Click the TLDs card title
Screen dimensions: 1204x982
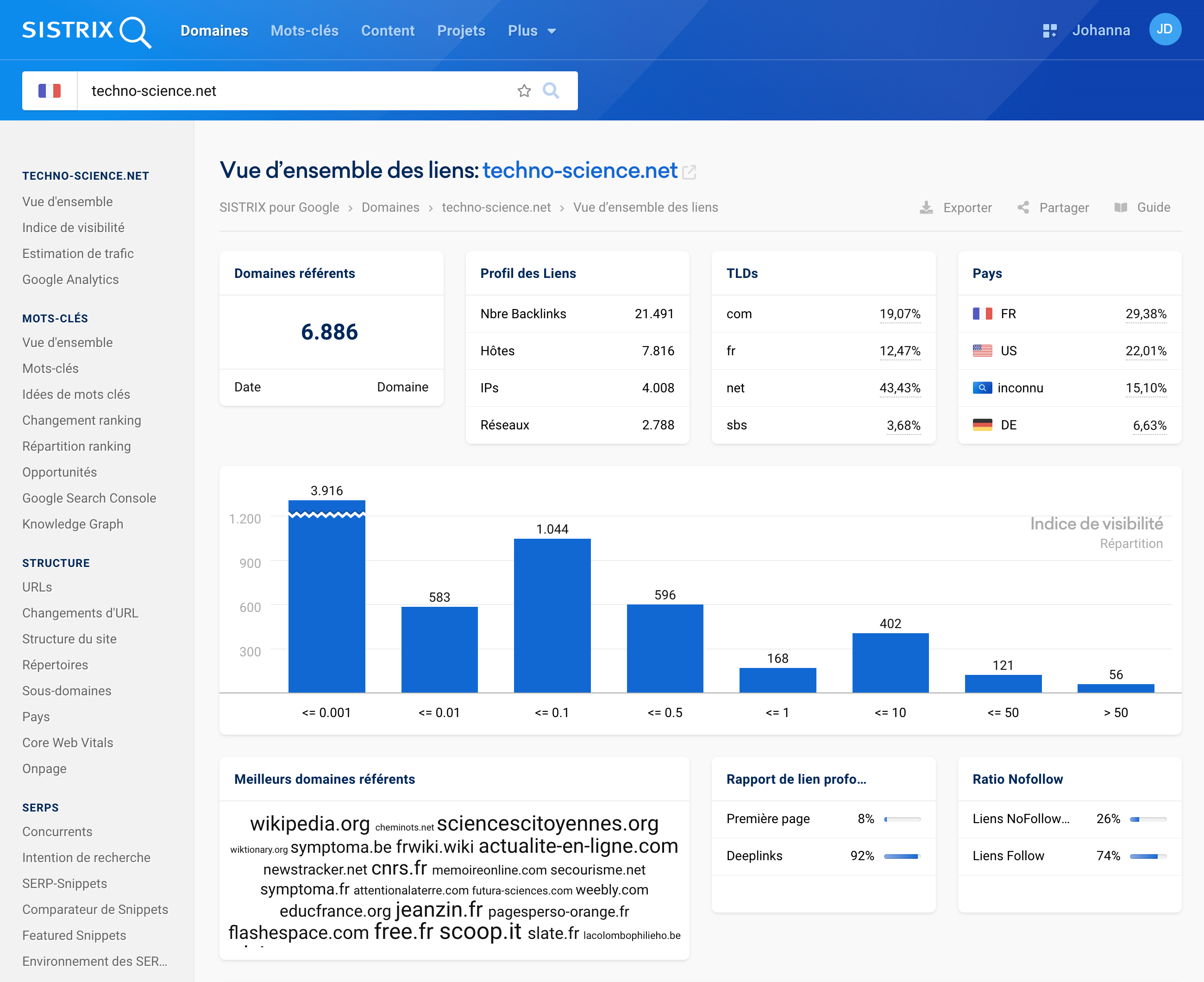click(x=742, y=273)
